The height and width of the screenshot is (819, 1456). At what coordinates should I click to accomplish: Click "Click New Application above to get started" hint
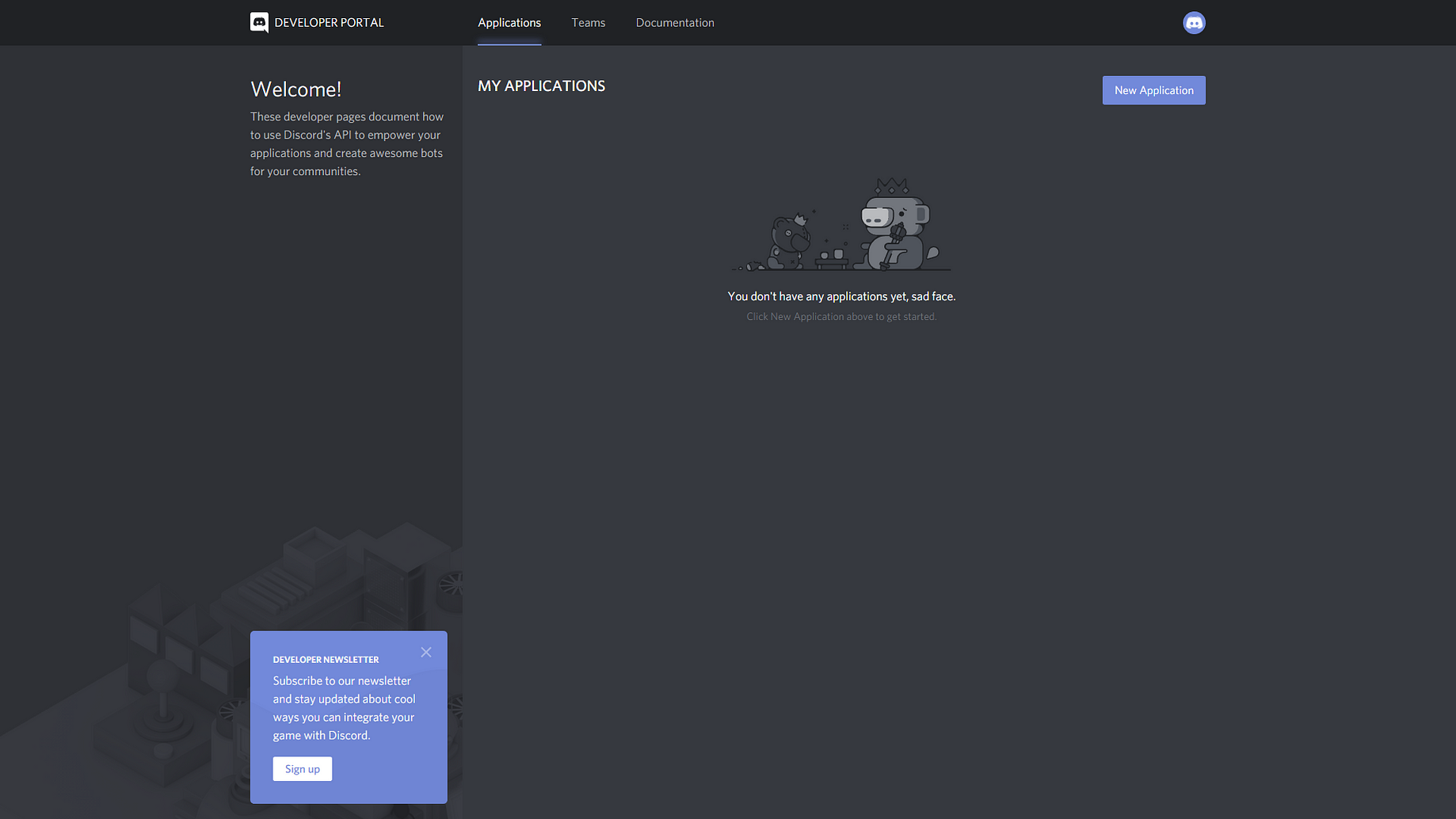[841, 317]
